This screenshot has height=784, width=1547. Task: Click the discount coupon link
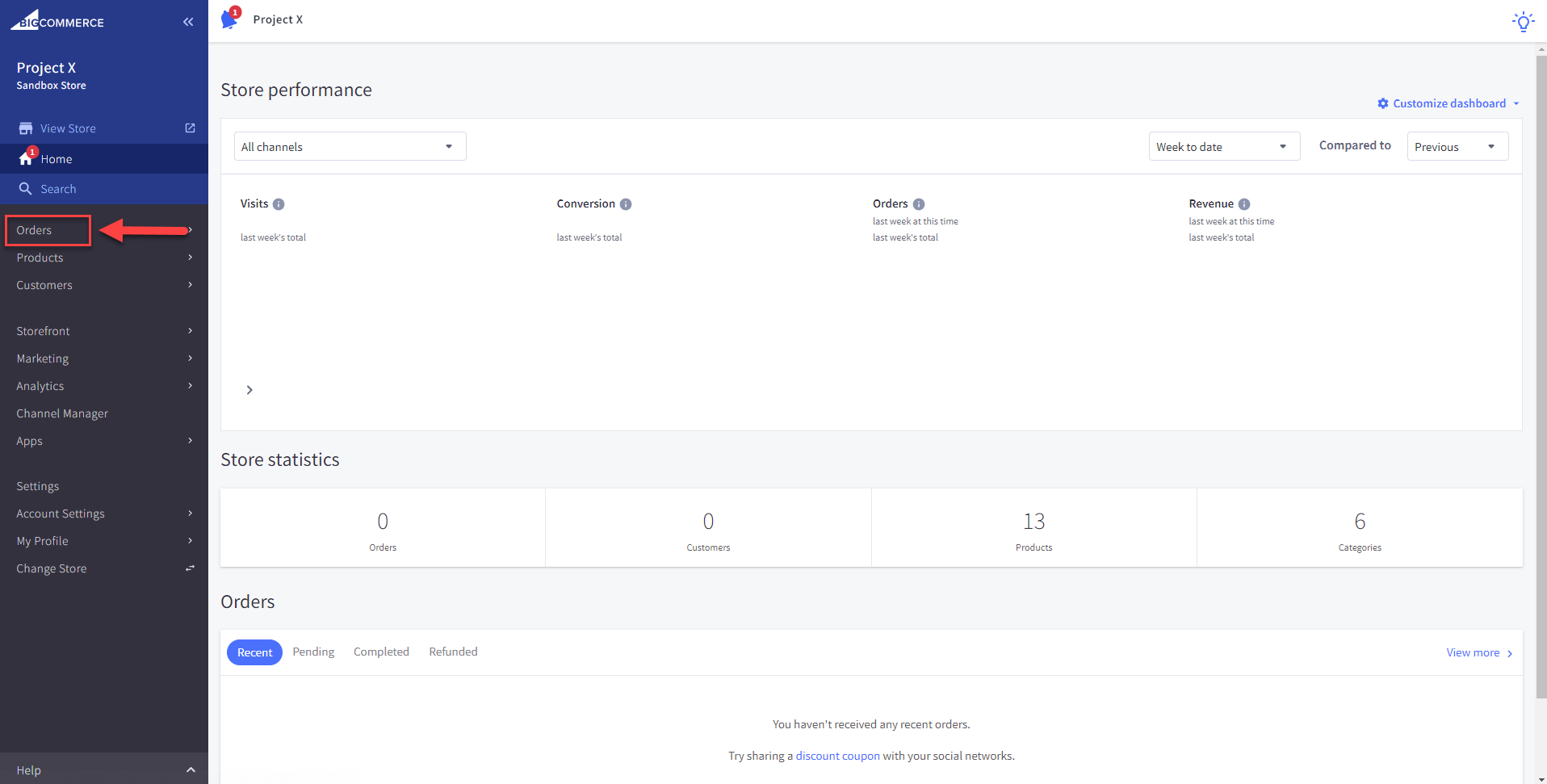click(837, 756)
